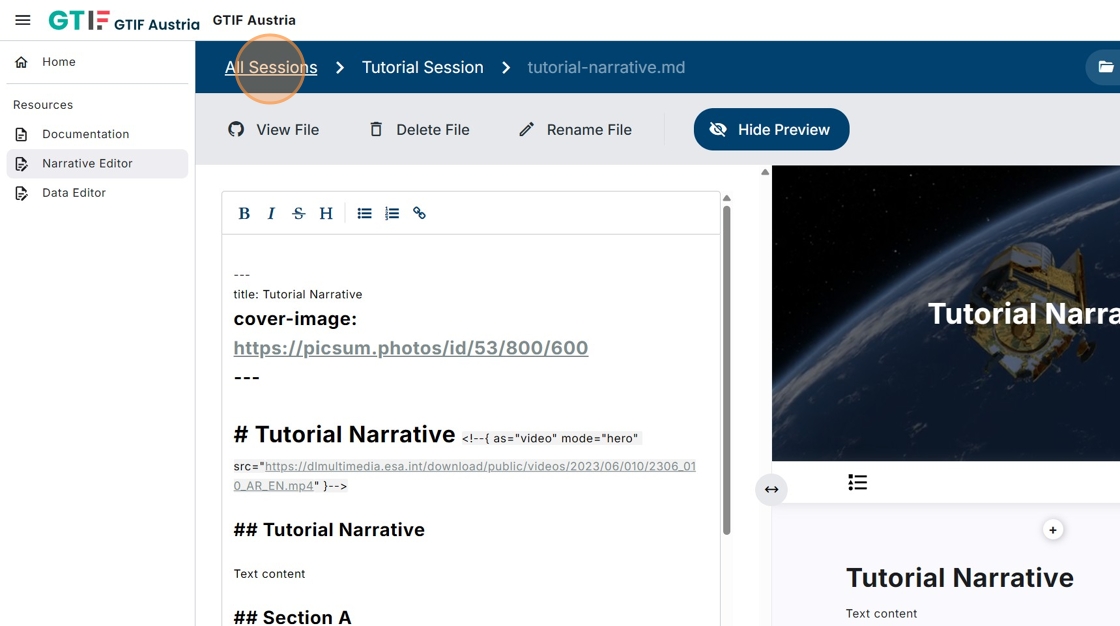
Task: Delete the current file
Action: click(x=419, y=130)
